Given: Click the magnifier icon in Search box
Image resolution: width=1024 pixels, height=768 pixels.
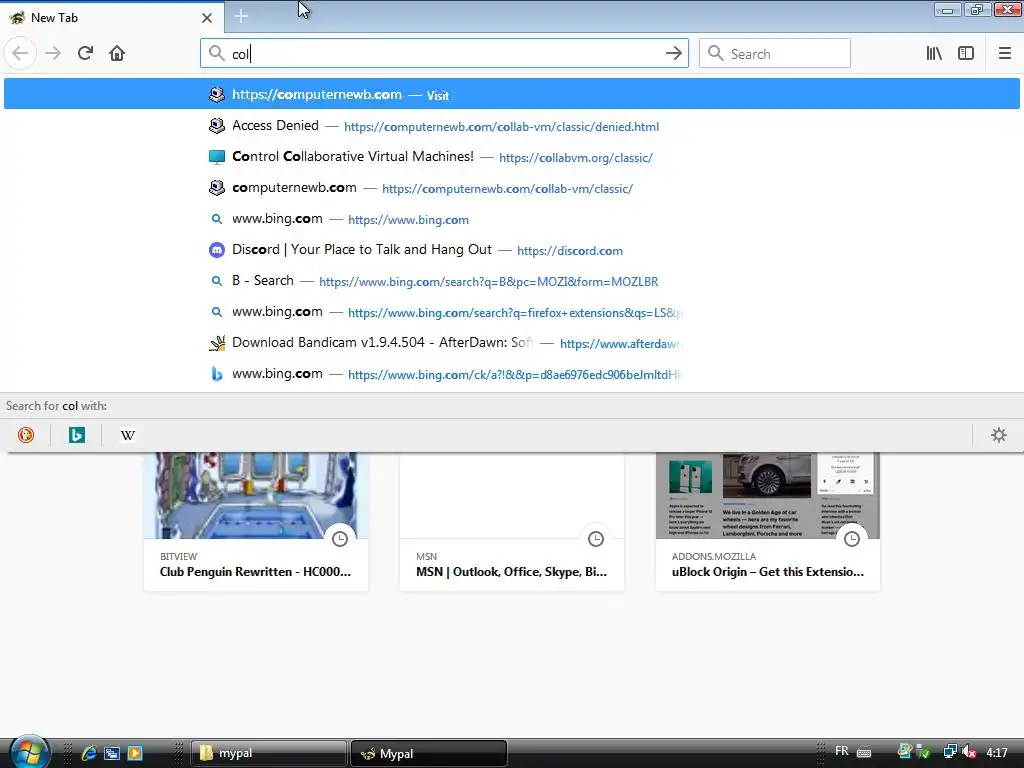Looking at the screenshot, I should point(716,53).
